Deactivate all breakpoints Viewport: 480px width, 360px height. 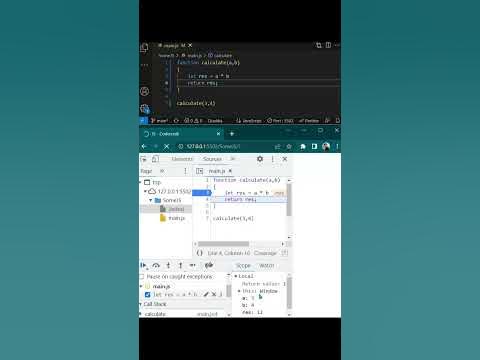coord(209,265)
